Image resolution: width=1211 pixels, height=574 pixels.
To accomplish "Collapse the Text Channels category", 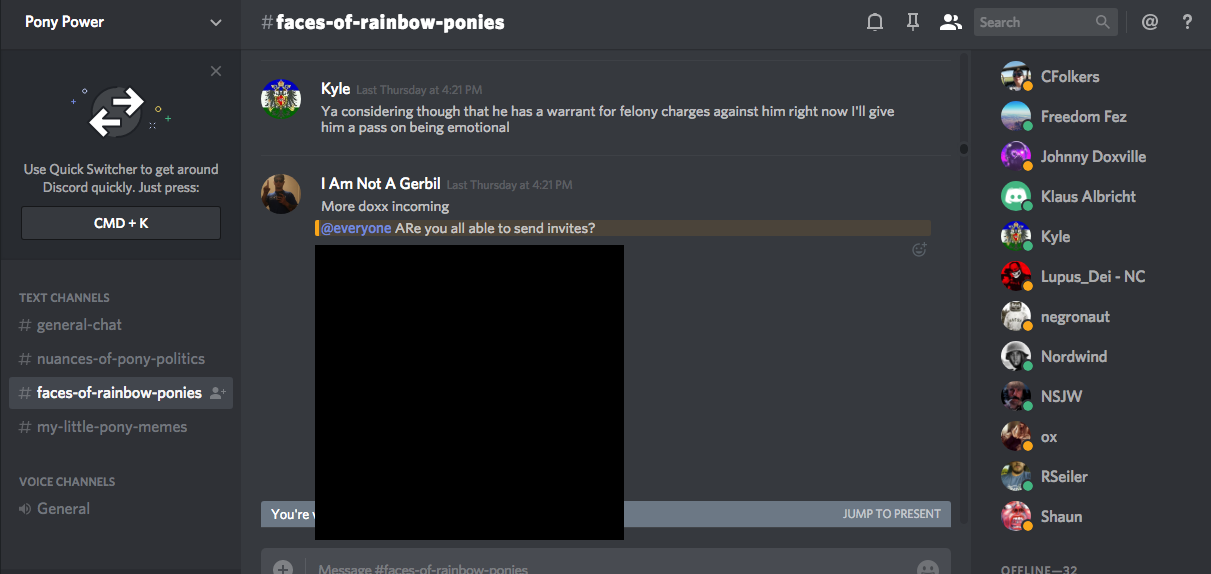I will 64,298.
